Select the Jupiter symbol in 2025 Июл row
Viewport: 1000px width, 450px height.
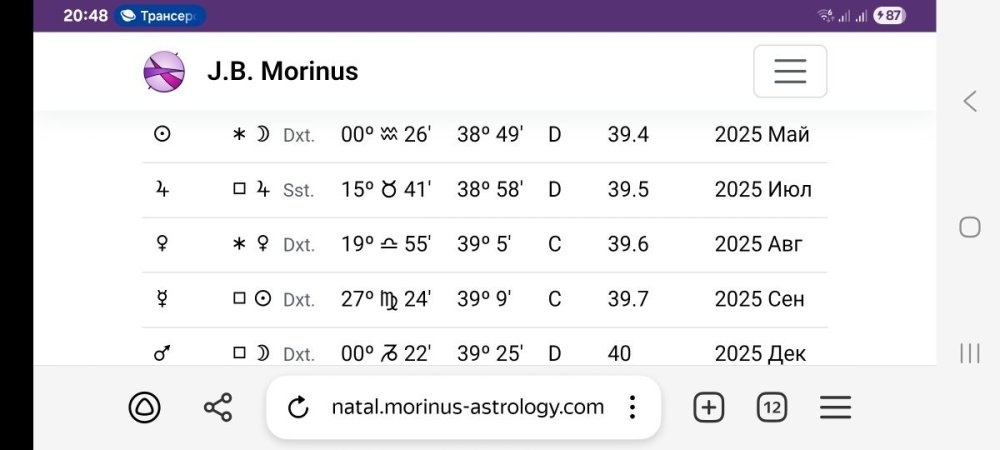(x=161, y=189)
